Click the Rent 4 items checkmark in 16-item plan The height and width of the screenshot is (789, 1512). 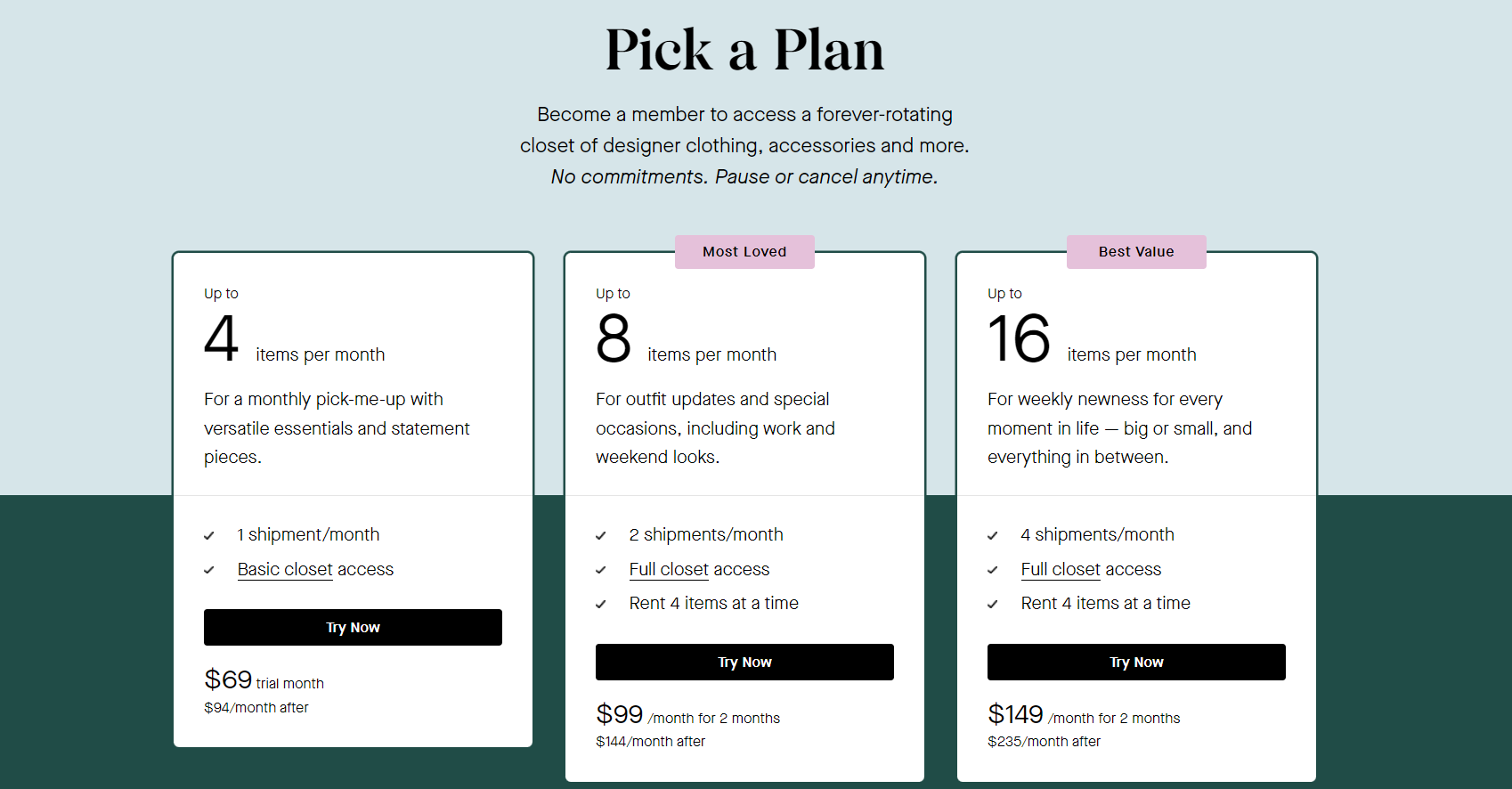tap(993, 604)
